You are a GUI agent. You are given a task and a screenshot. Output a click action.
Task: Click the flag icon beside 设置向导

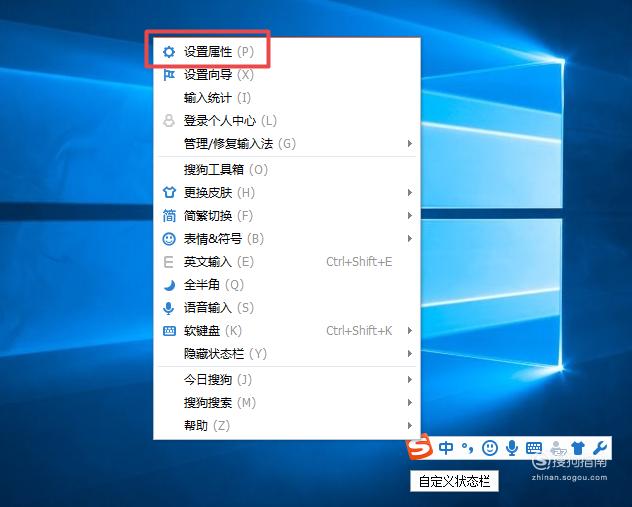169,75
